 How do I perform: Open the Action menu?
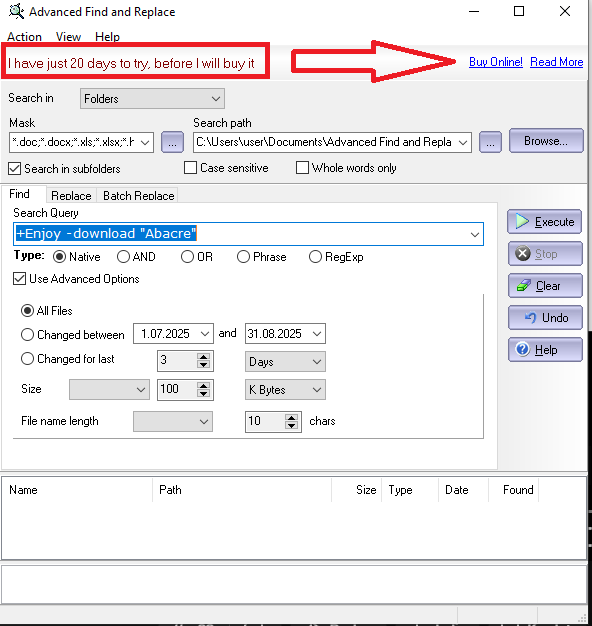click(24, 37)
